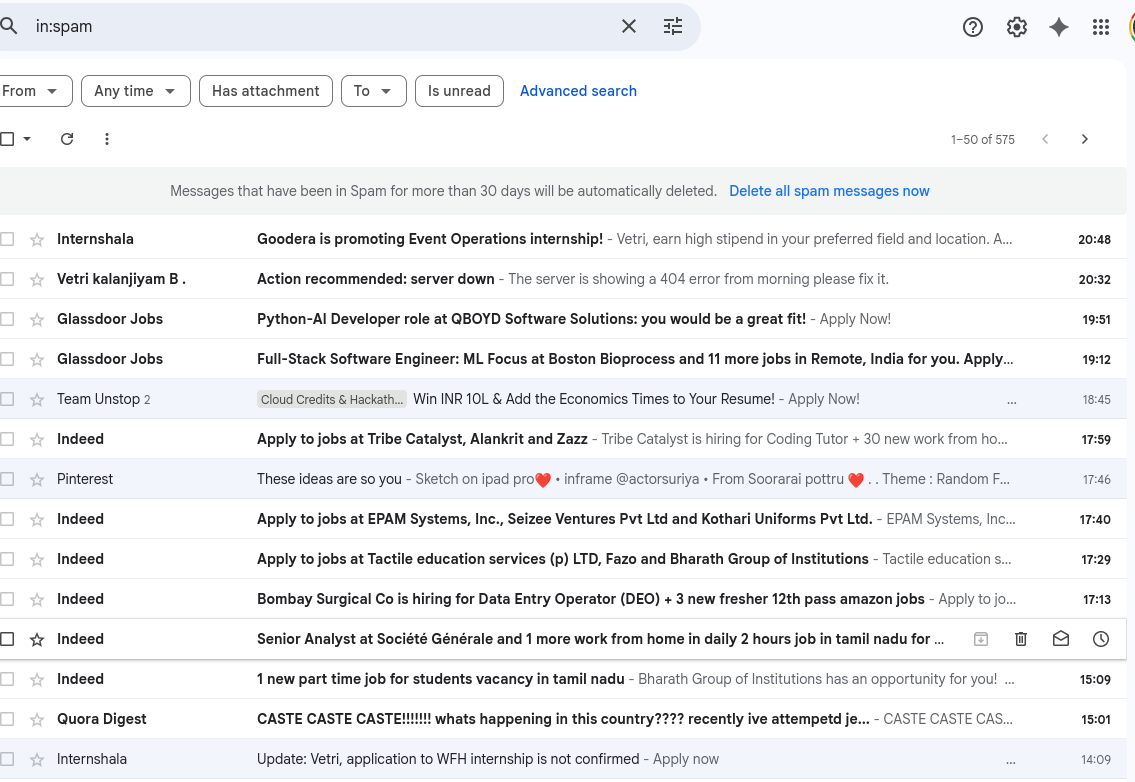Open the More options three-dot menu
This screenshot has height=782, width=1135.
tap(106, 138)
